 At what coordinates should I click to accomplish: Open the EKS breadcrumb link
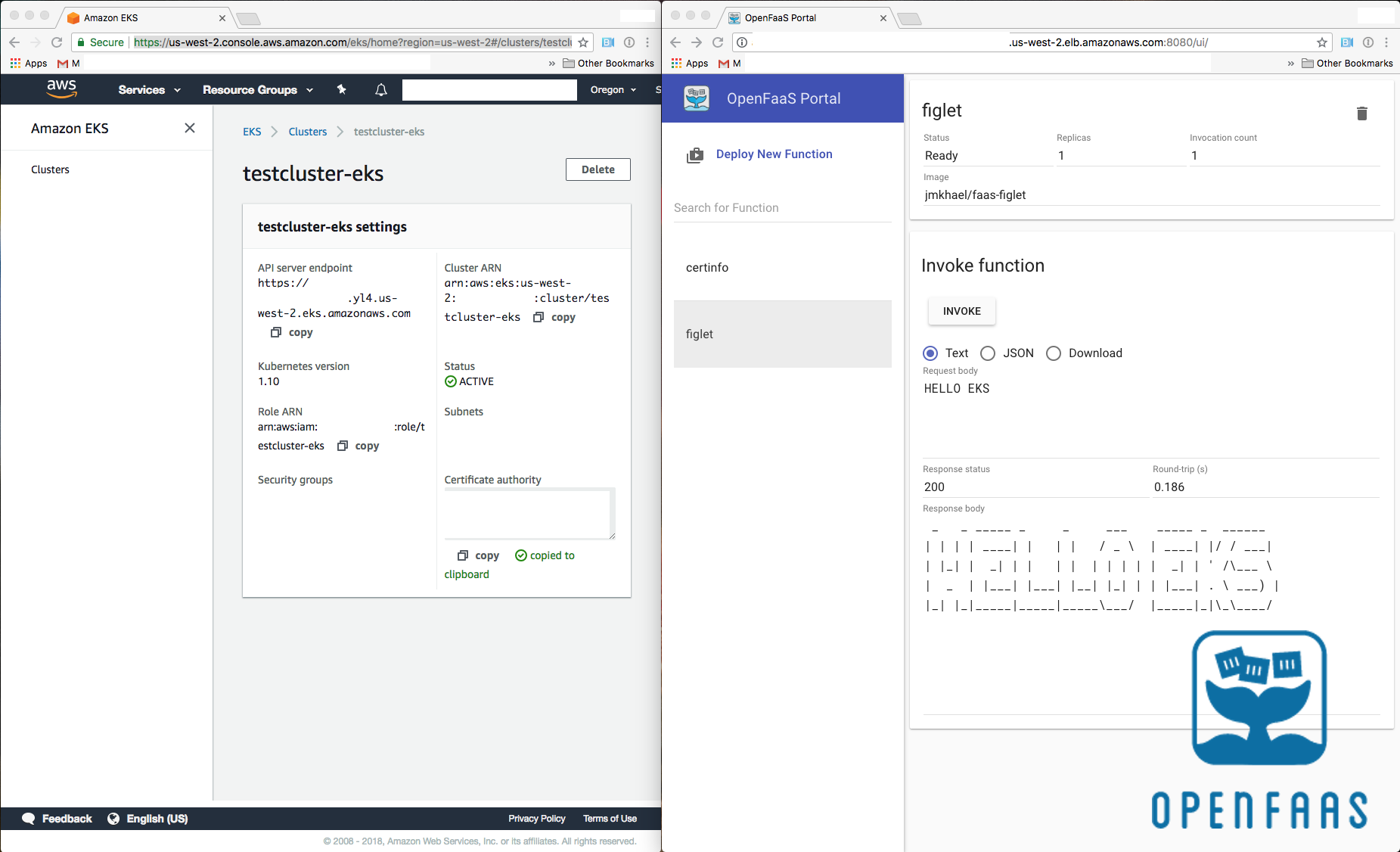point(252,132)
